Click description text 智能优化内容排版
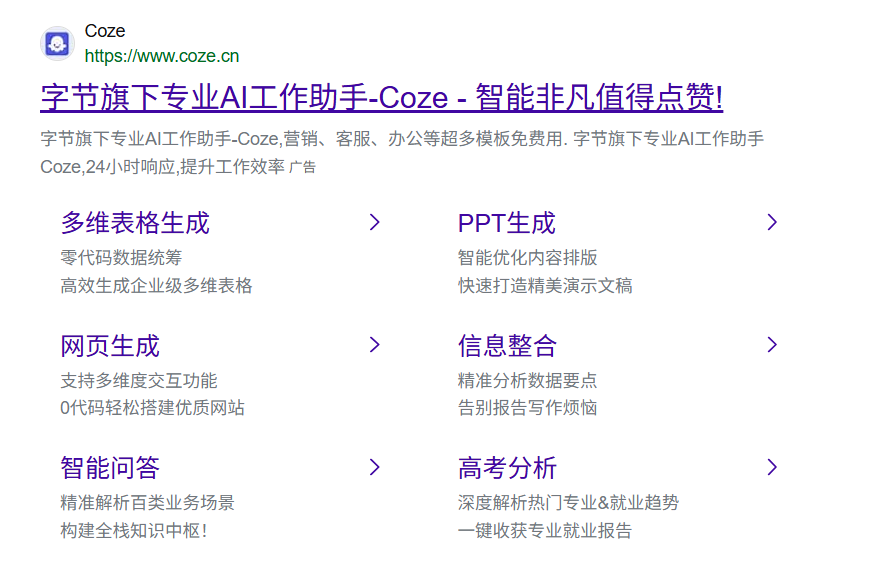Viewport: 880px width, 561px height. pos(528,257)
